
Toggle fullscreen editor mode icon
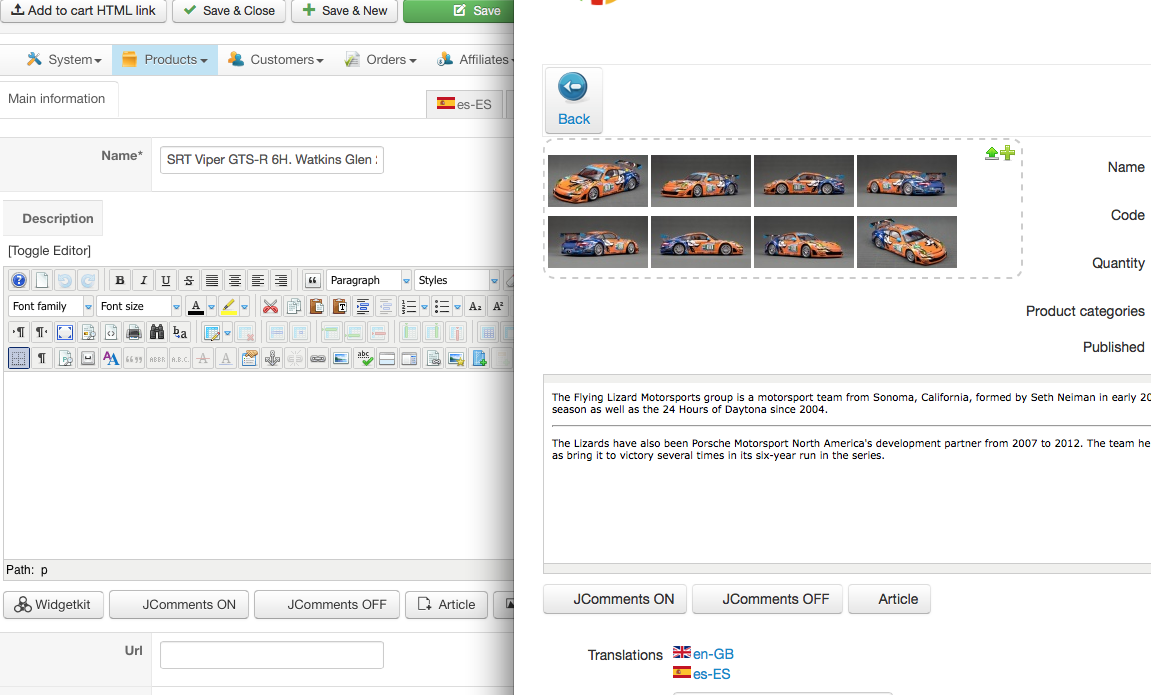pyautogui.click(x=65, y=332)
